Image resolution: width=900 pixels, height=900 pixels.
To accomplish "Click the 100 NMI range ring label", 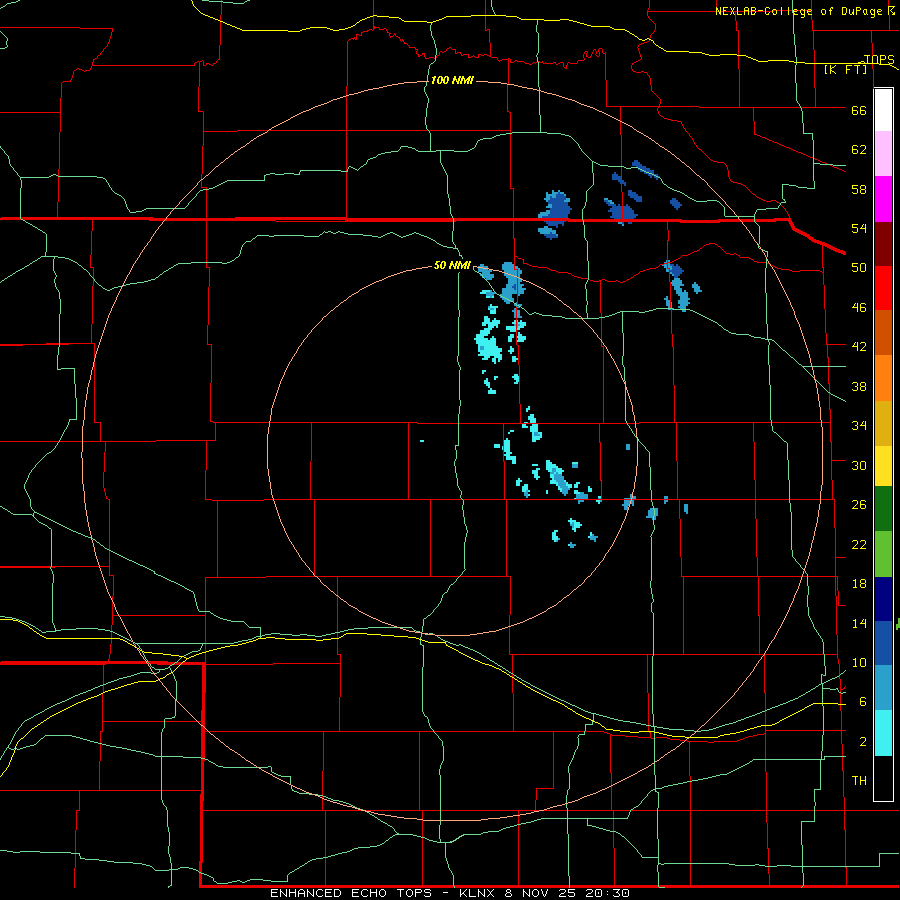I will point(452,80).
